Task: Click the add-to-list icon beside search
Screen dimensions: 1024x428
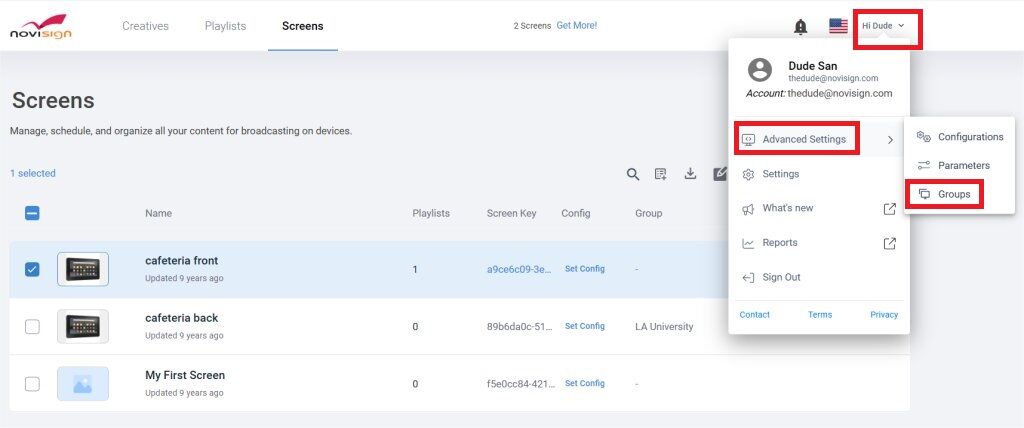Action: [661, 174]
